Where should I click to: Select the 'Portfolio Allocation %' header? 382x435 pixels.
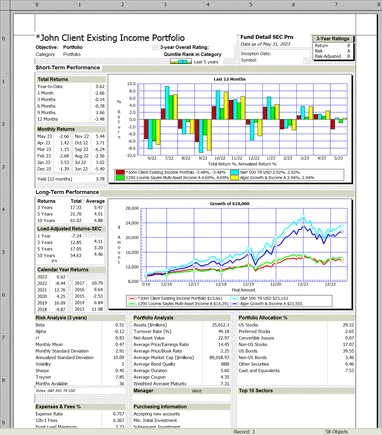pos(263,318)
